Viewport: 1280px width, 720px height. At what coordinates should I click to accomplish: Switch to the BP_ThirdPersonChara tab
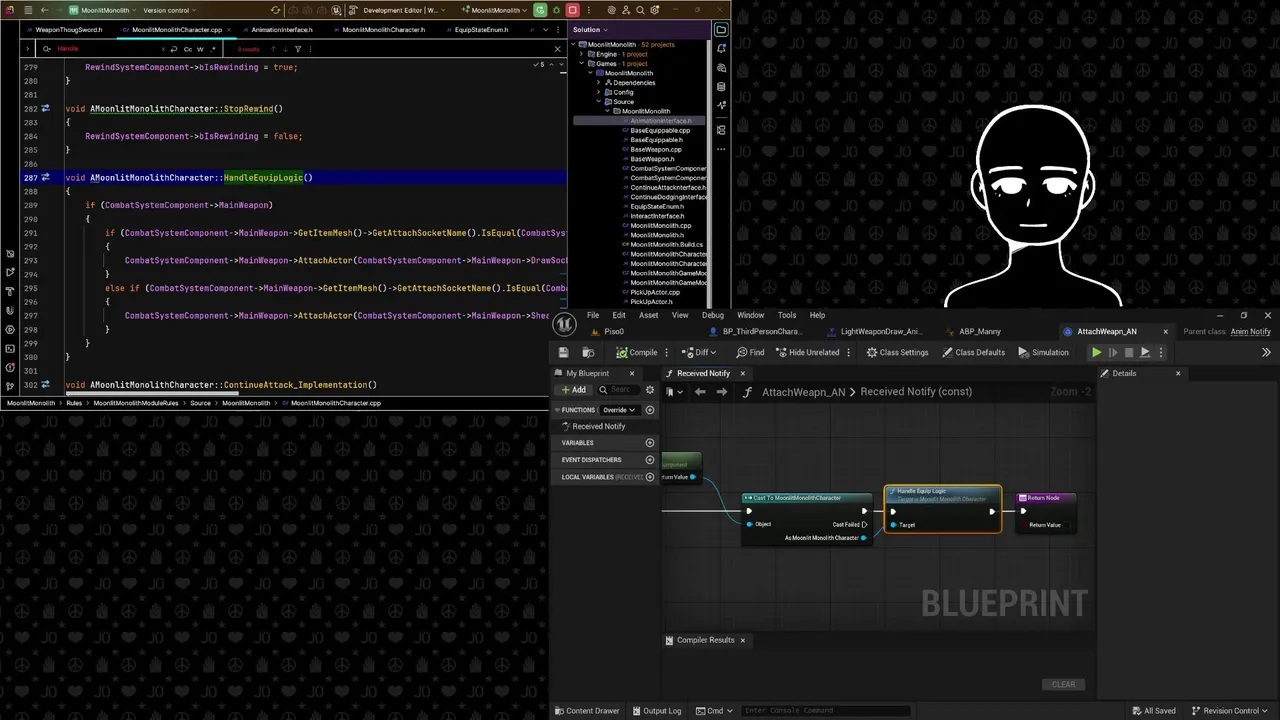[762, 331]
